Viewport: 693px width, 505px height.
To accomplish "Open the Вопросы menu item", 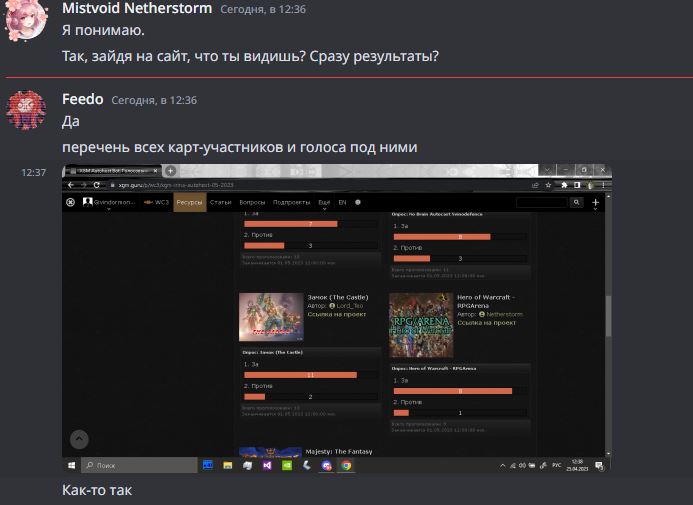I will point(252,202).
